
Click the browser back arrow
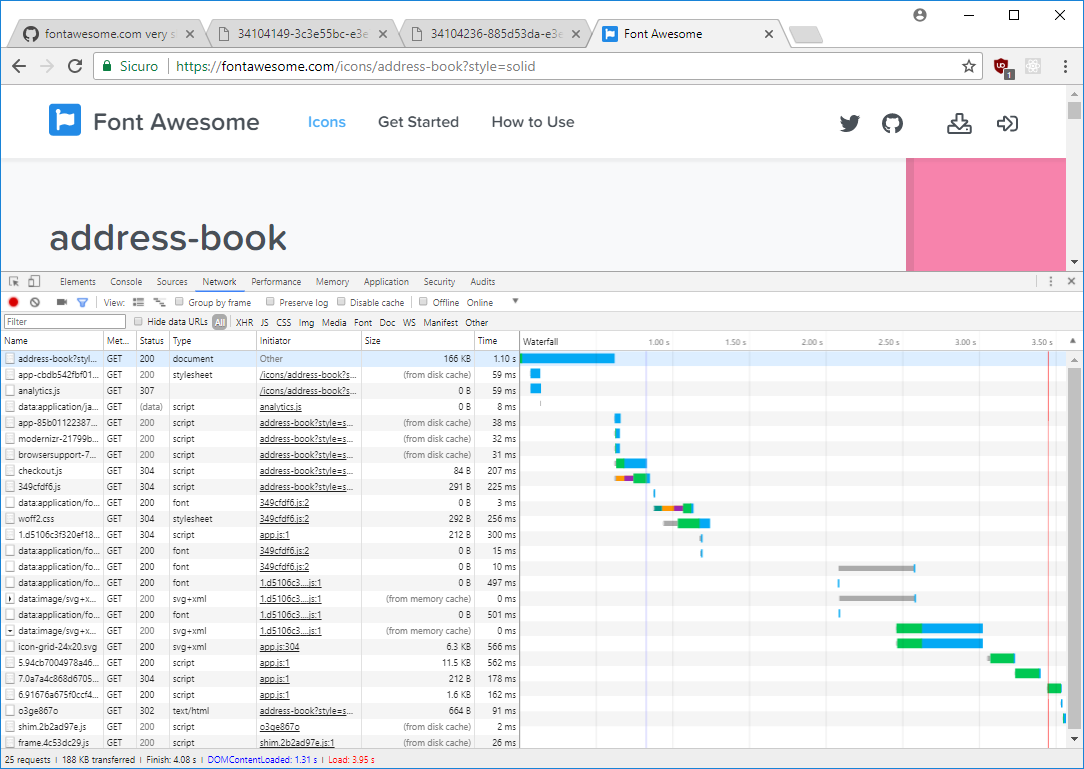click(x=19, y=66)
